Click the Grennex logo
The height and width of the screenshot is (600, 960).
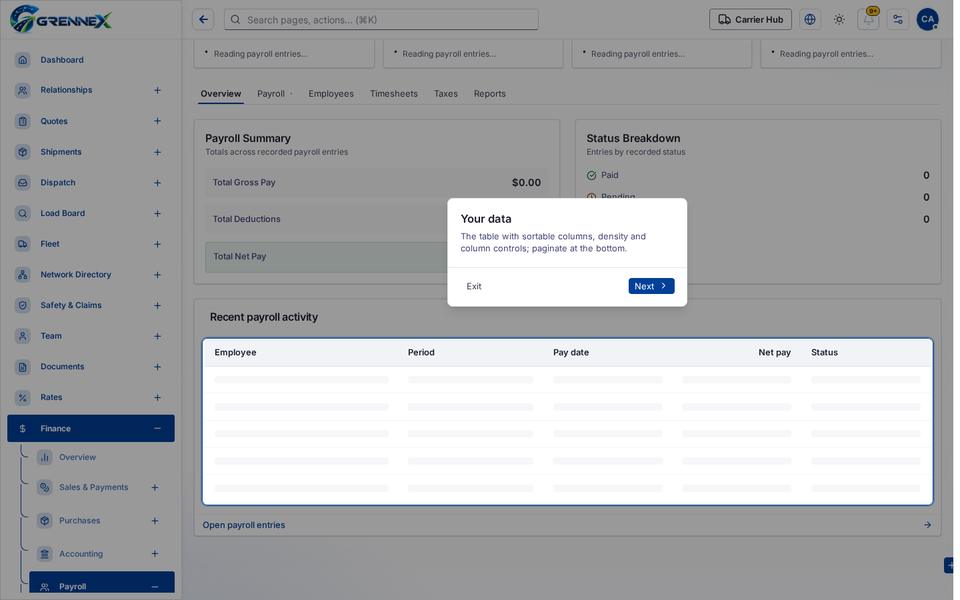(x=61, y=19)
